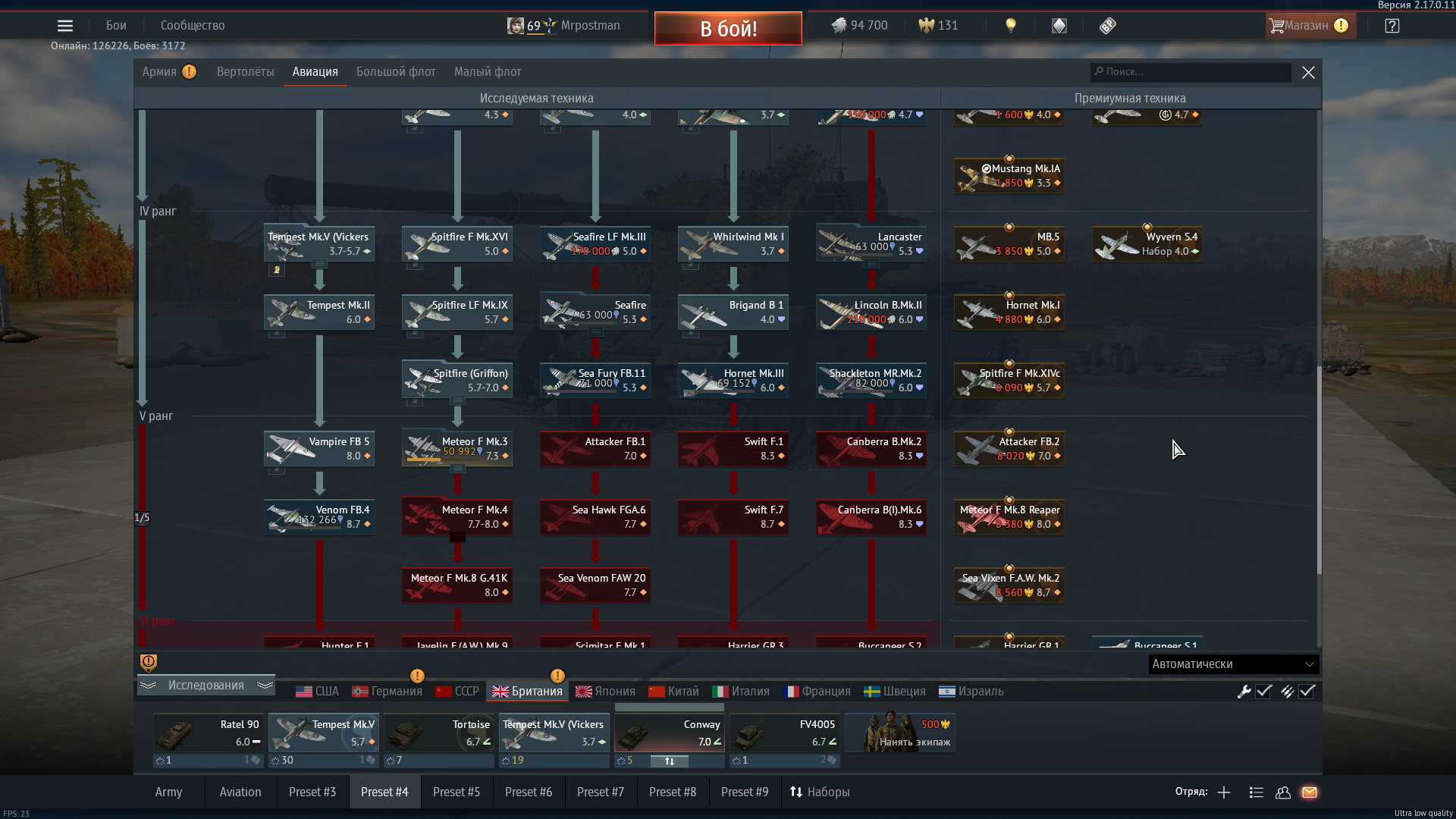Open the help question mark icon
1456x819 pixels.
(x=1392, y=26)
